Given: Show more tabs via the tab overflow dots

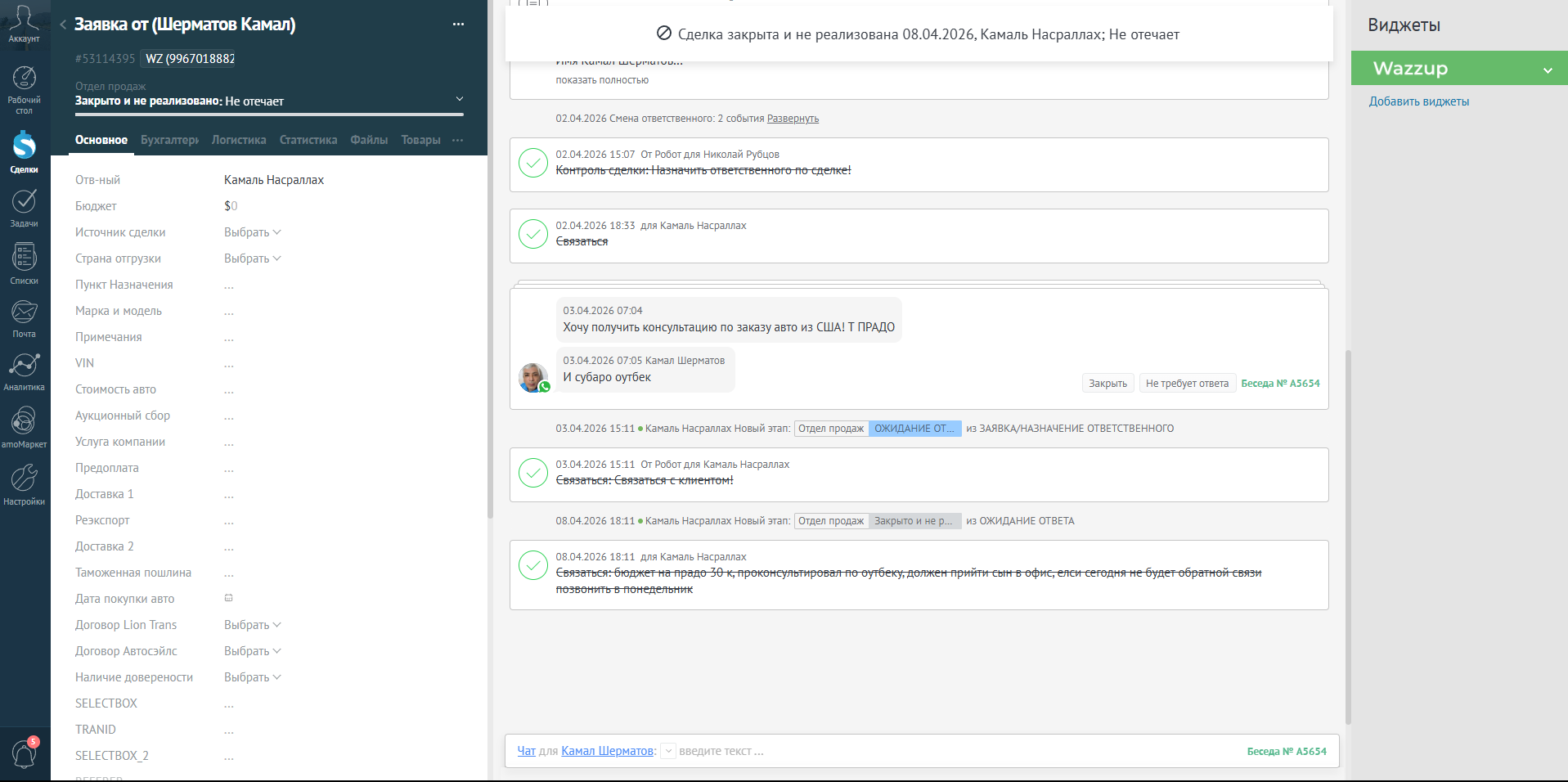Looking at the screenshot, I should pos(458,140).
